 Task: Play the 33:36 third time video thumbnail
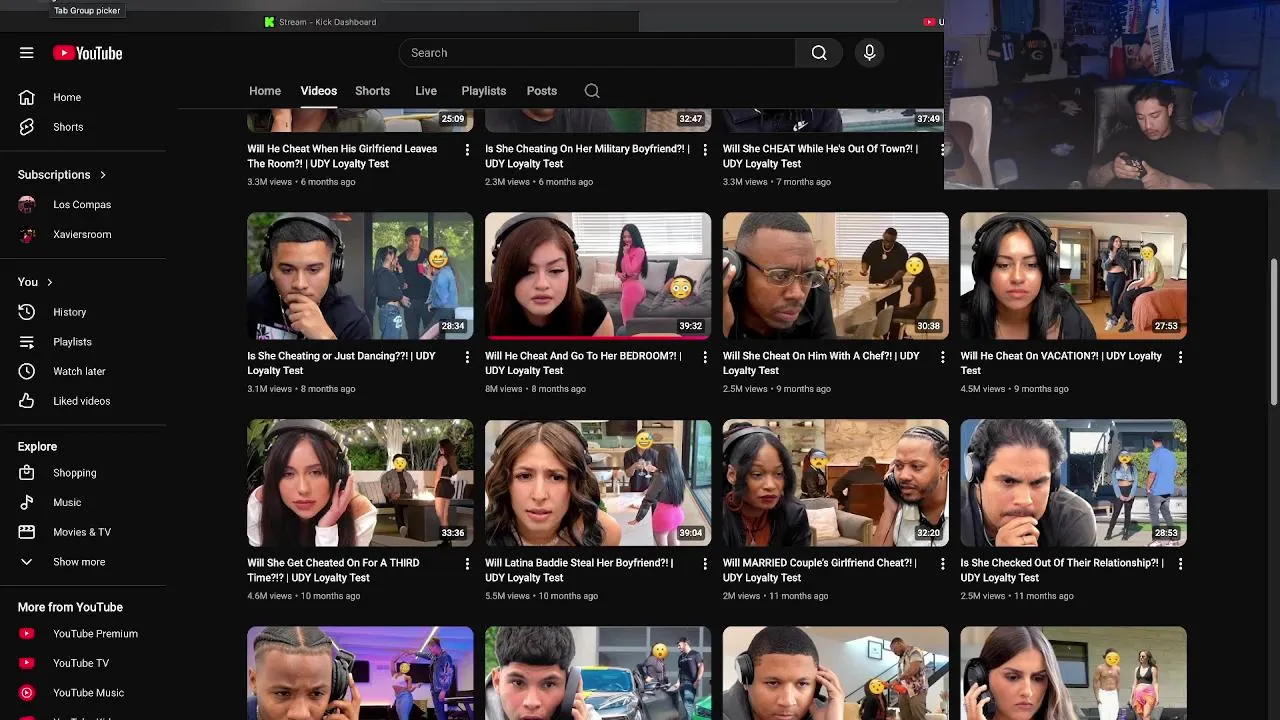point(360,483)
